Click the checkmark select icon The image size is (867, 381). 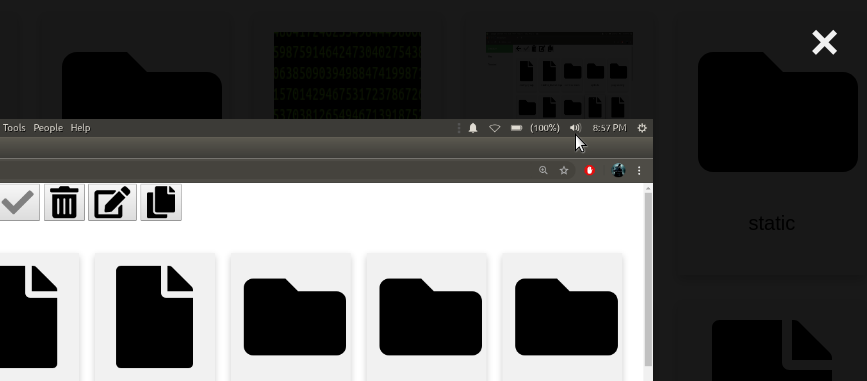(x=18, y=202)
